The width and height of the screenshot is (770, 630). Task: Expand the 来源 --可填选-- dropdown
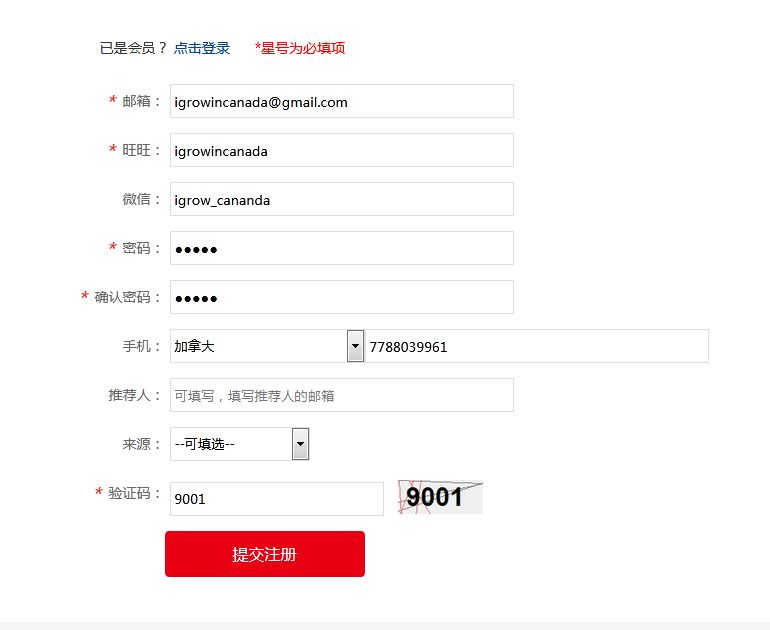click(x=240, y=444)
